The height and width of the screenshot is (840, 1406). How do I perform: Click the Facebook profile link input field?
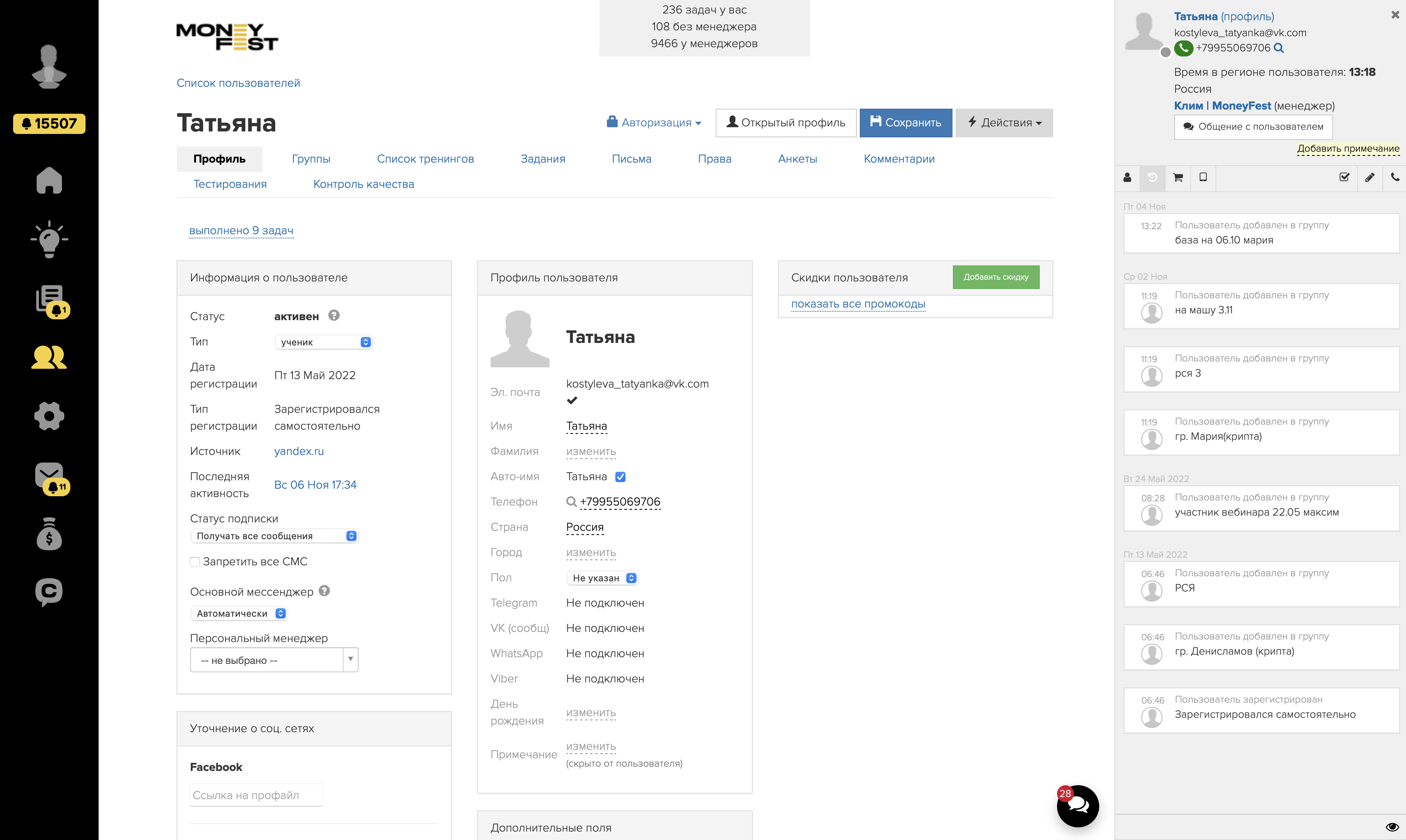[x=256, y=795]
